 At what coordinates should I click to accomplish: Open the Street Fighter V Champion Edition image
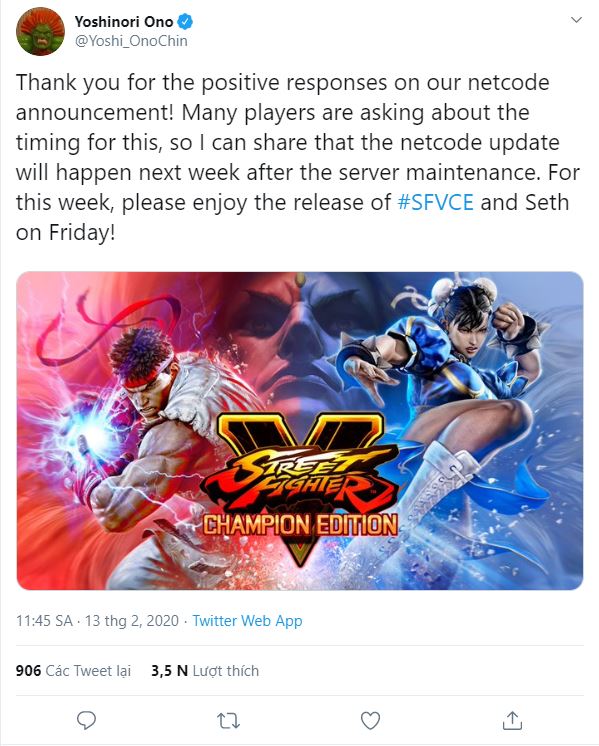[x=300, y=431]
